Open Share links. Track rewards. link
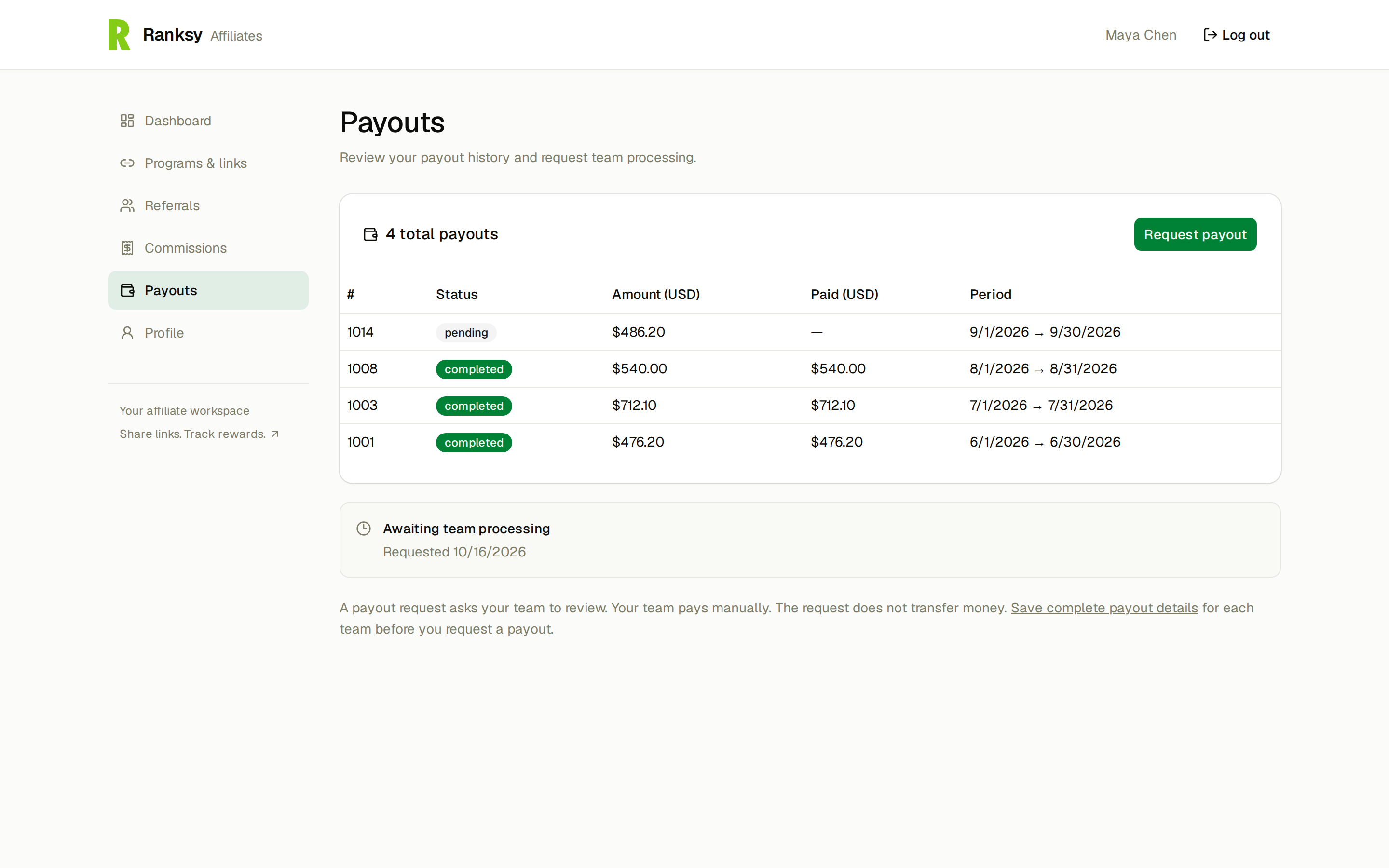This screenshot has width=1389, height=868. coord(199,434)
